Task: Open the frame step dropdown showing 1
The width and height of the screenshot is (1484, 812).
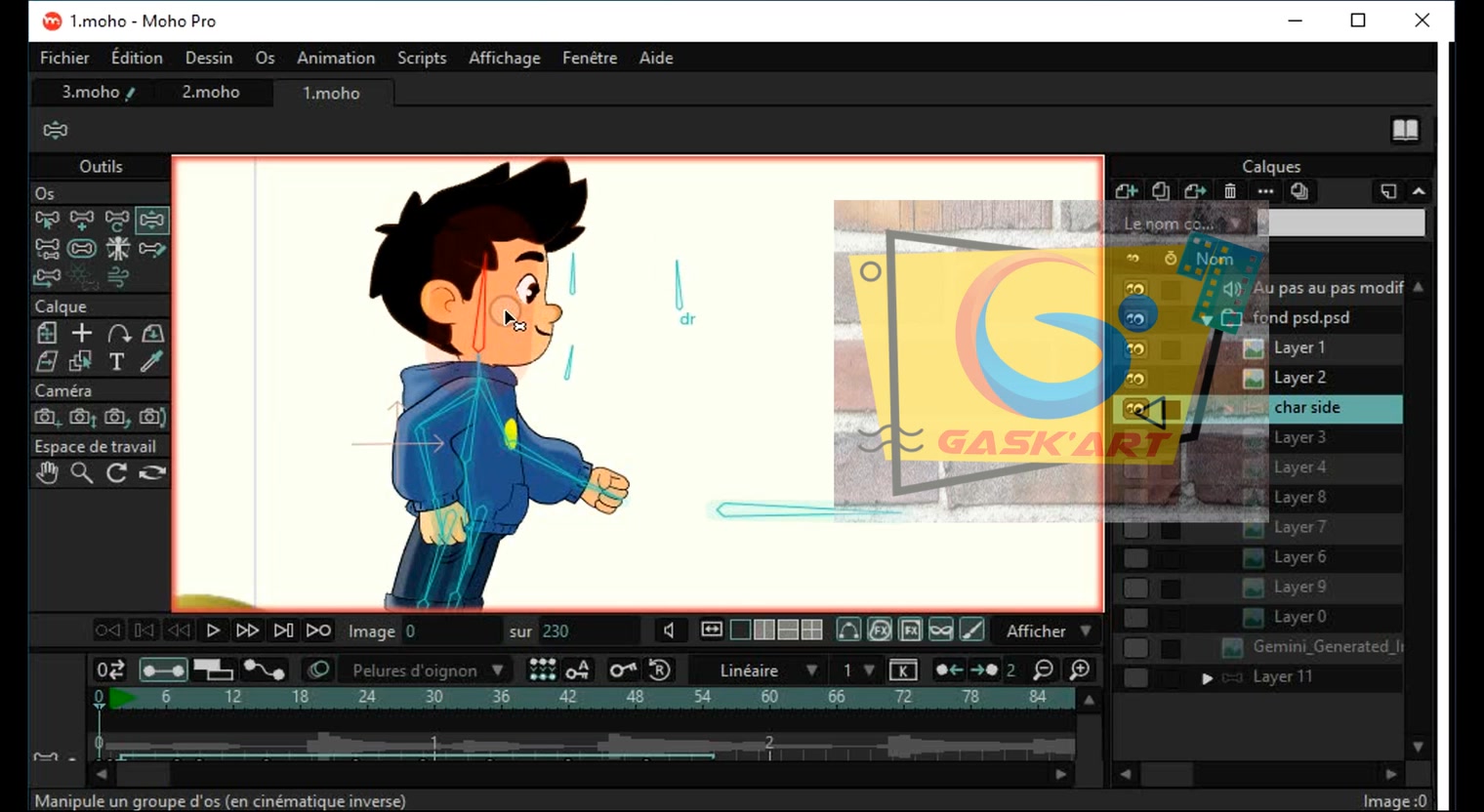Action: (x=858, y=670)
